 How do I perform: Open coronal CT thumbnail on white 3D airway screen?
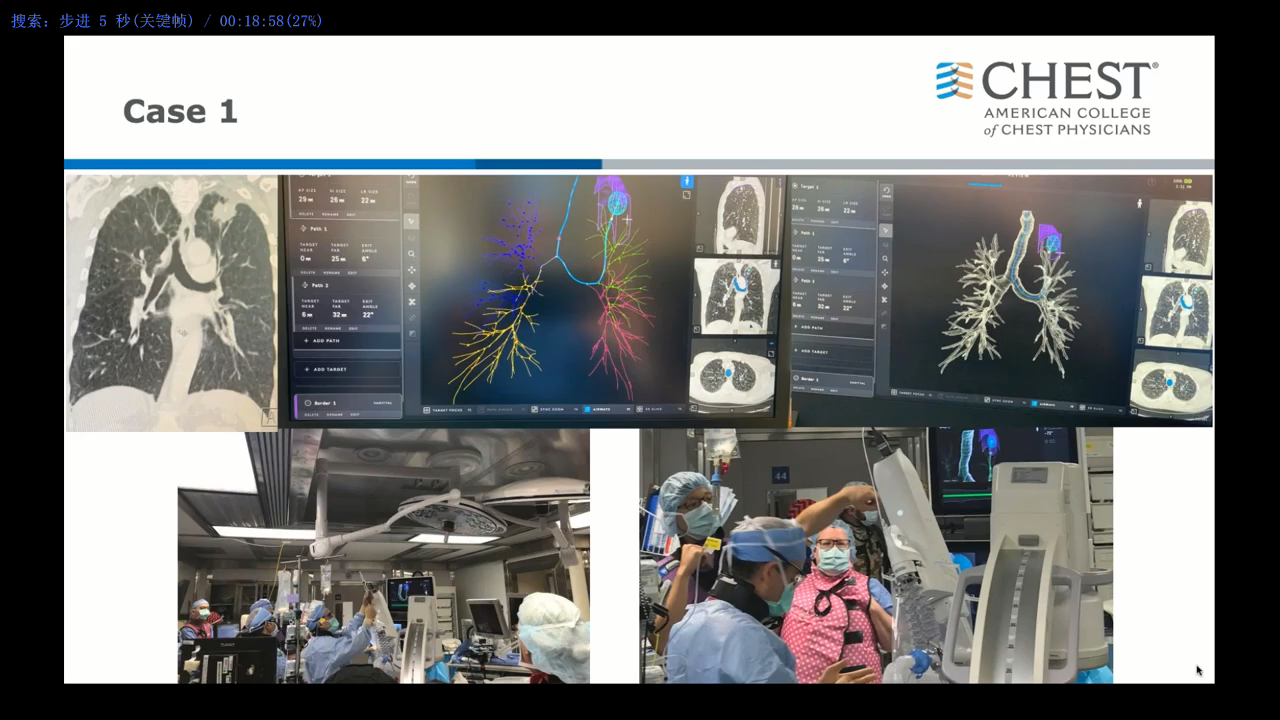(1177, 312)
